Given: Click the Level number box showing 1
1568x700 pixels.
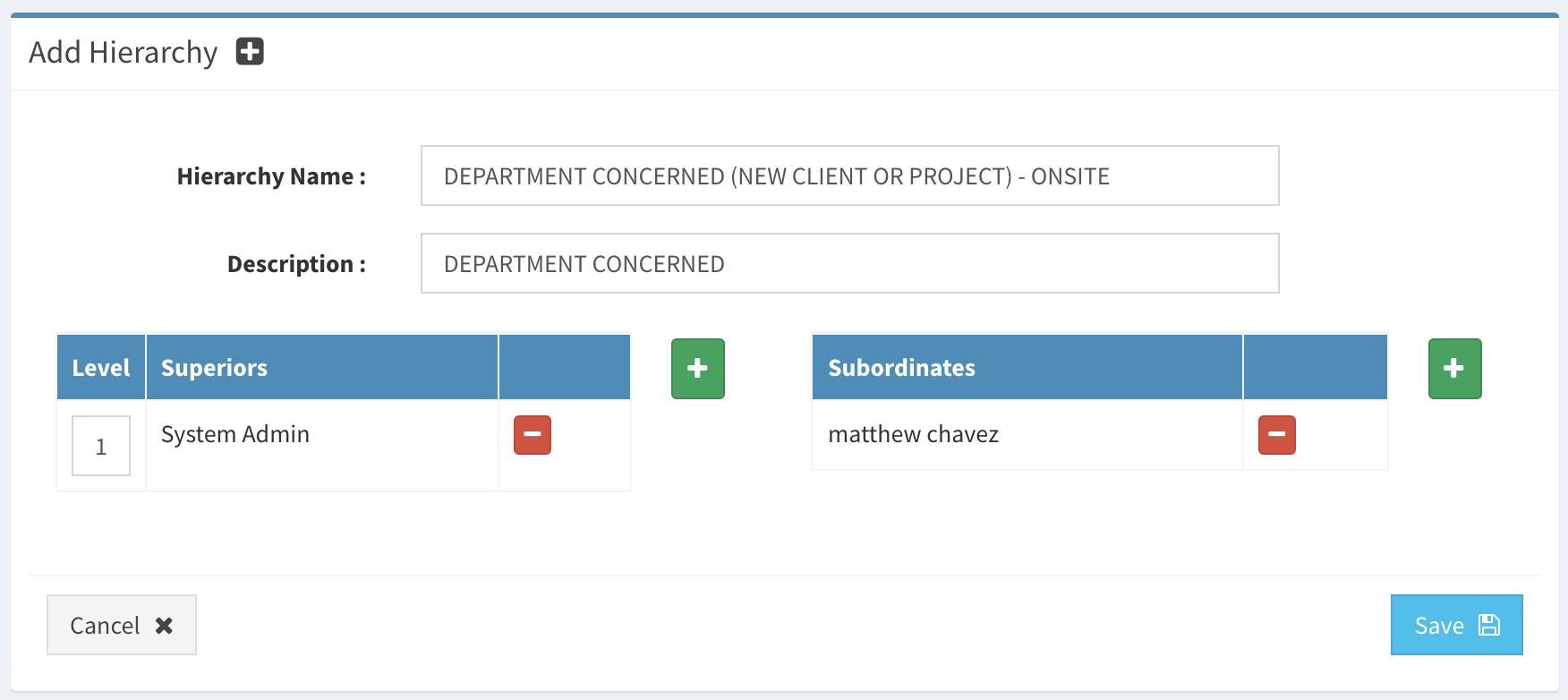Looking at the screenshot, I should (101, 446).
